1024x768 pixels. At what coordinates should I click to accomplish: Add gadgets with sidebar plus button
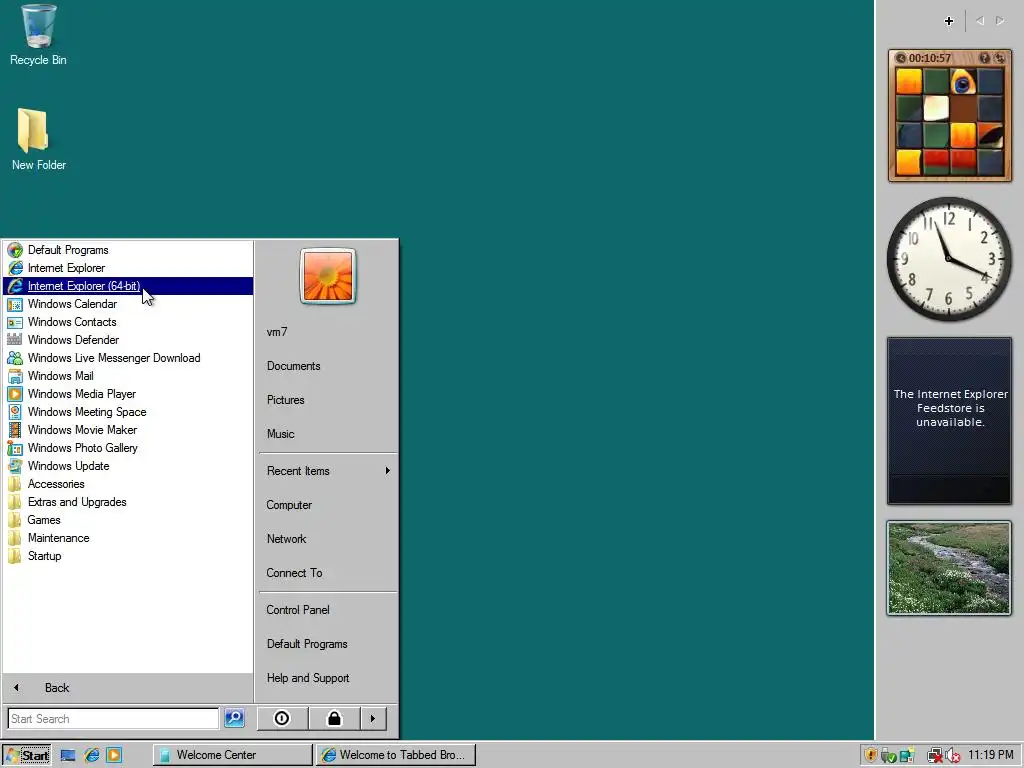[x=949, y=21]
